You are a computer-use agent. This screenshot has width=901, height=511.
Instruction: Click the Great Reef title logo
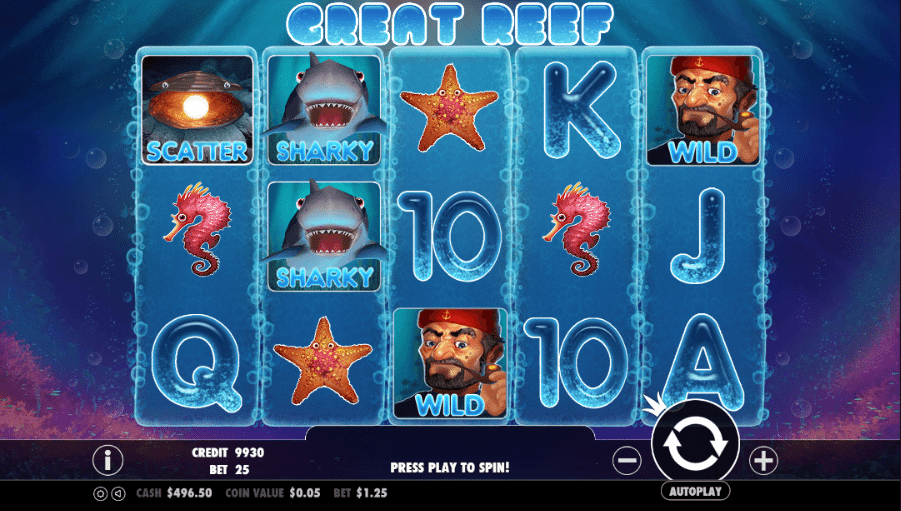point(450,23)
